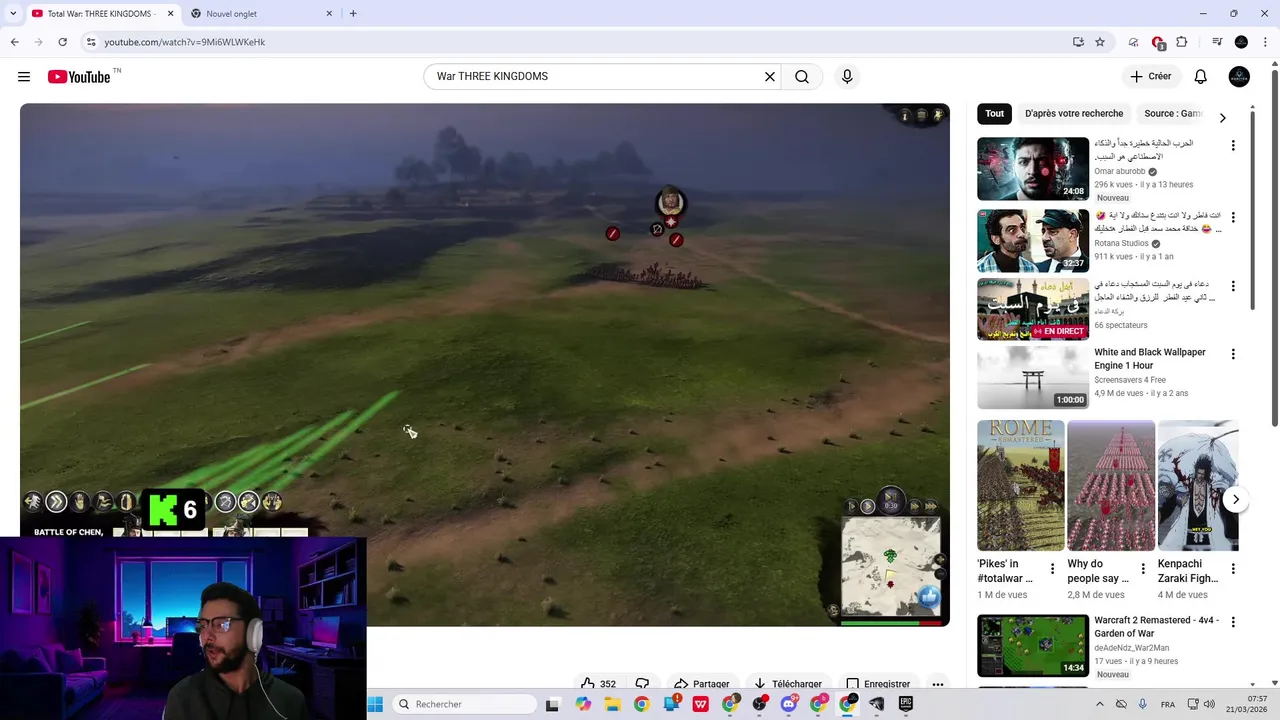The height and width of the screenshot is (720, 1280).
Task: Open the YouTube hamburger guide menu
Action: pos(24,77)
